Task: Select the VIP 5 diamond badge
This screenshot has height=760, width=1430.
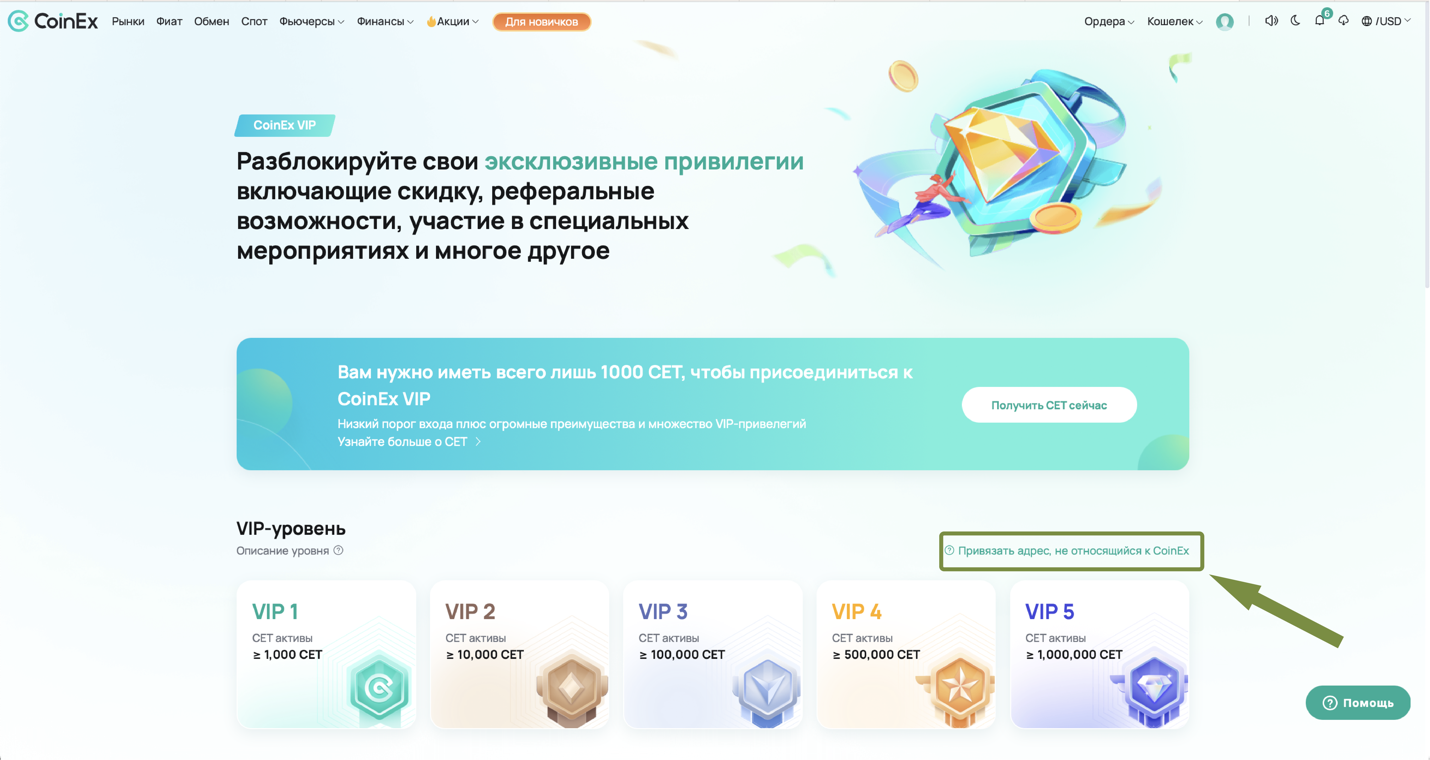Action: pos(1153,686)
